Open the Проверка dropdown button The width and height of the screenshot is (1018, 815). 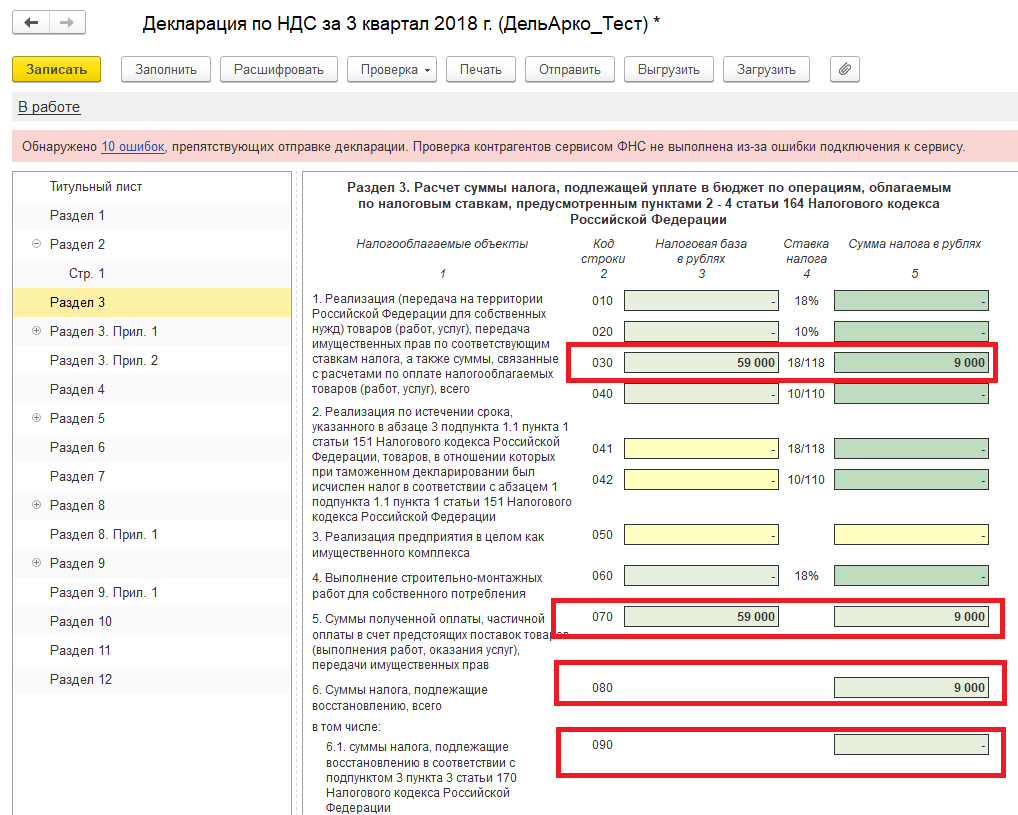point(392,69)
